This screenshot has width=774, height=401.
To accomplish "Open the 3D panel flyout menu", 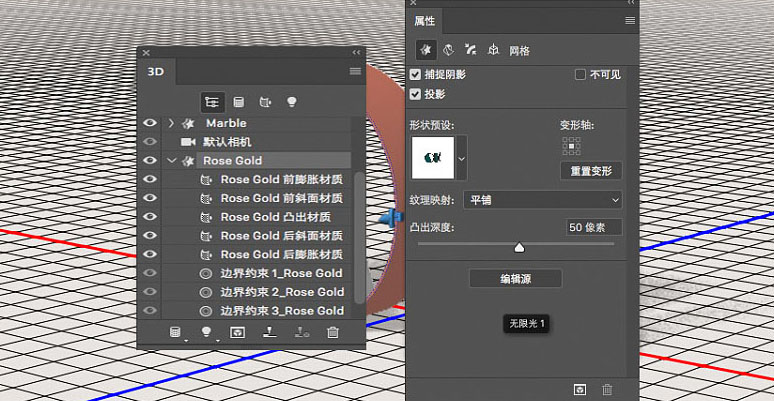I will 355,72.
